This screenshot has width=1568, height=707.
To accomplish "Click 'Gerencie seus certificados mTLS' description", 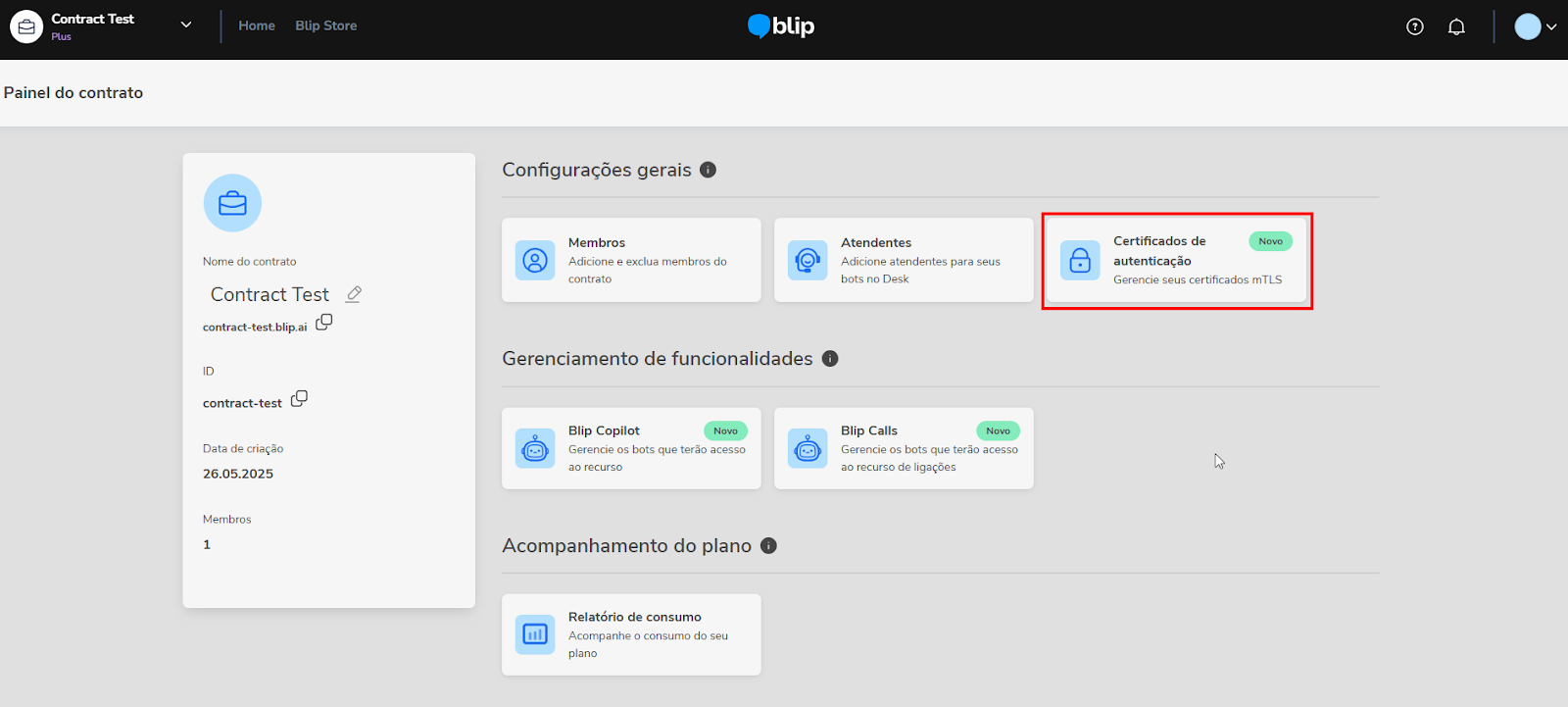I will (1198, 279).
